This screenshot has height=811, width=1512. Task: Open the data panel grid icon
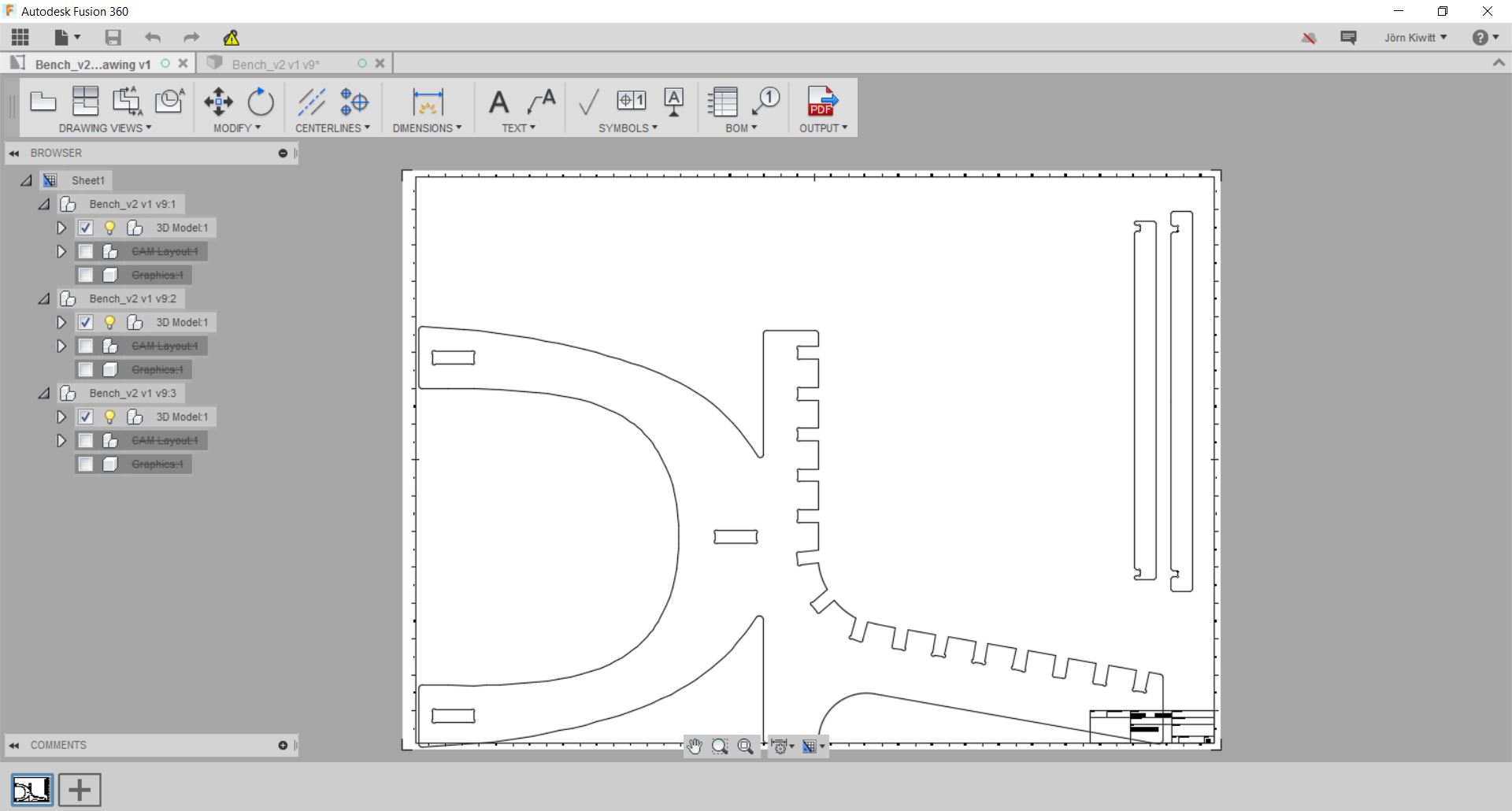(x=20, y=37)
